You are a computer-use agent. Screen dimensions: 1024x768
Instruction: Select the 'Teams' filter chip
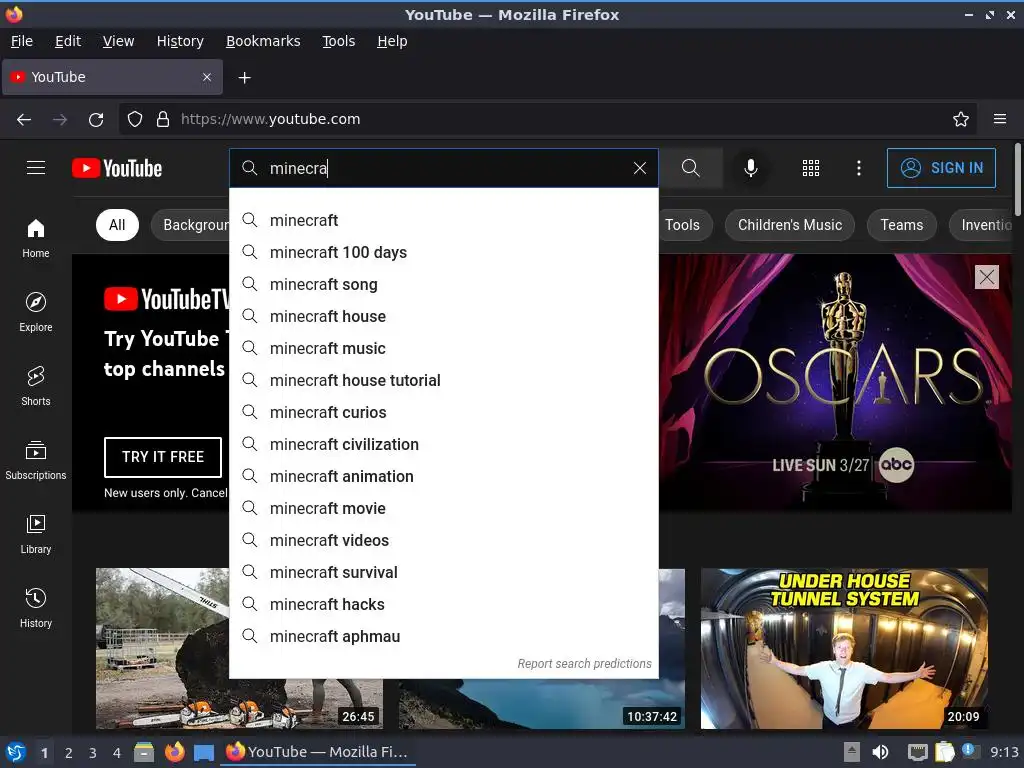(901, 225)
